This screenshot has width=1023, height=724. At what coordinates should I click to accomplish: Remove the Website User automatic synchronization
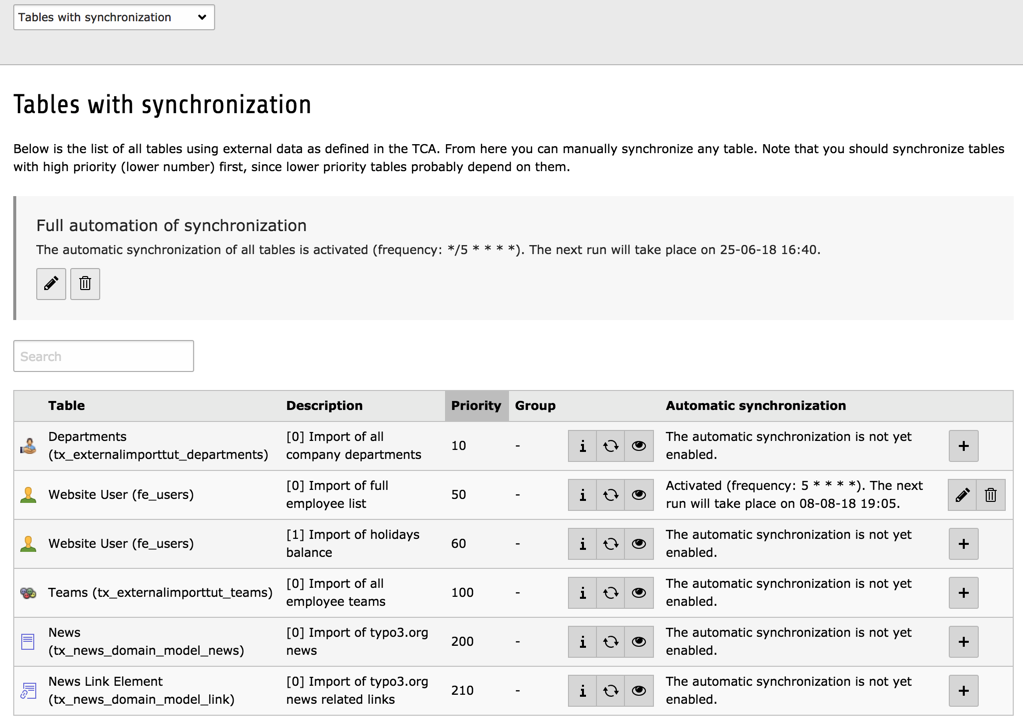coord(992,494)
